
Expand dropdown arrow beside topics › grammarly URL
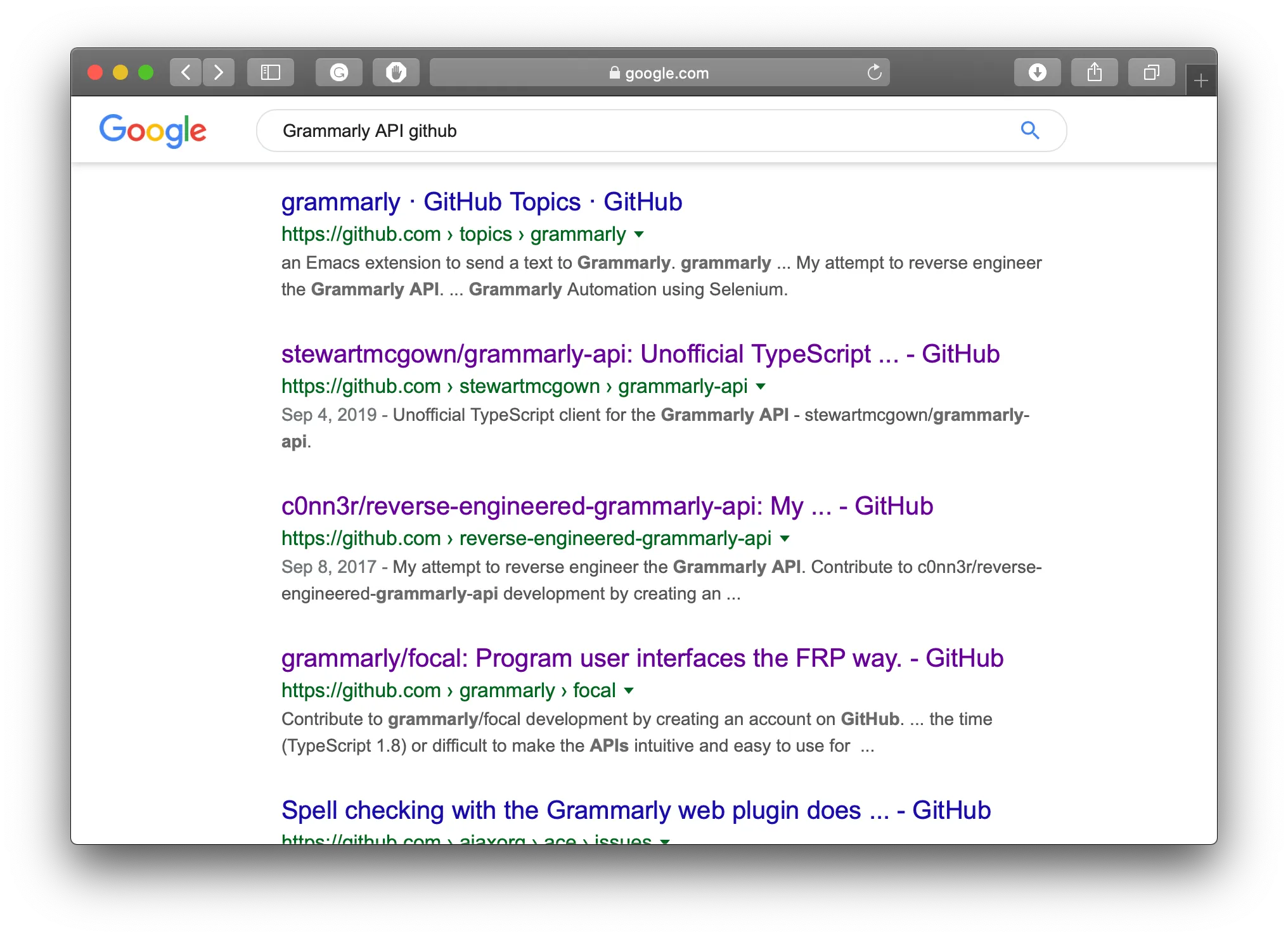[x=639, y=234]
